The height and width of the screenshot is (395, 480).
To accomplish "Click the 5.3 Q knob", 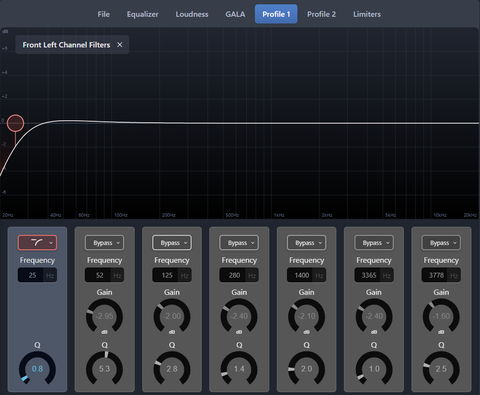I will pyautogui.click(x=104, y=369).
